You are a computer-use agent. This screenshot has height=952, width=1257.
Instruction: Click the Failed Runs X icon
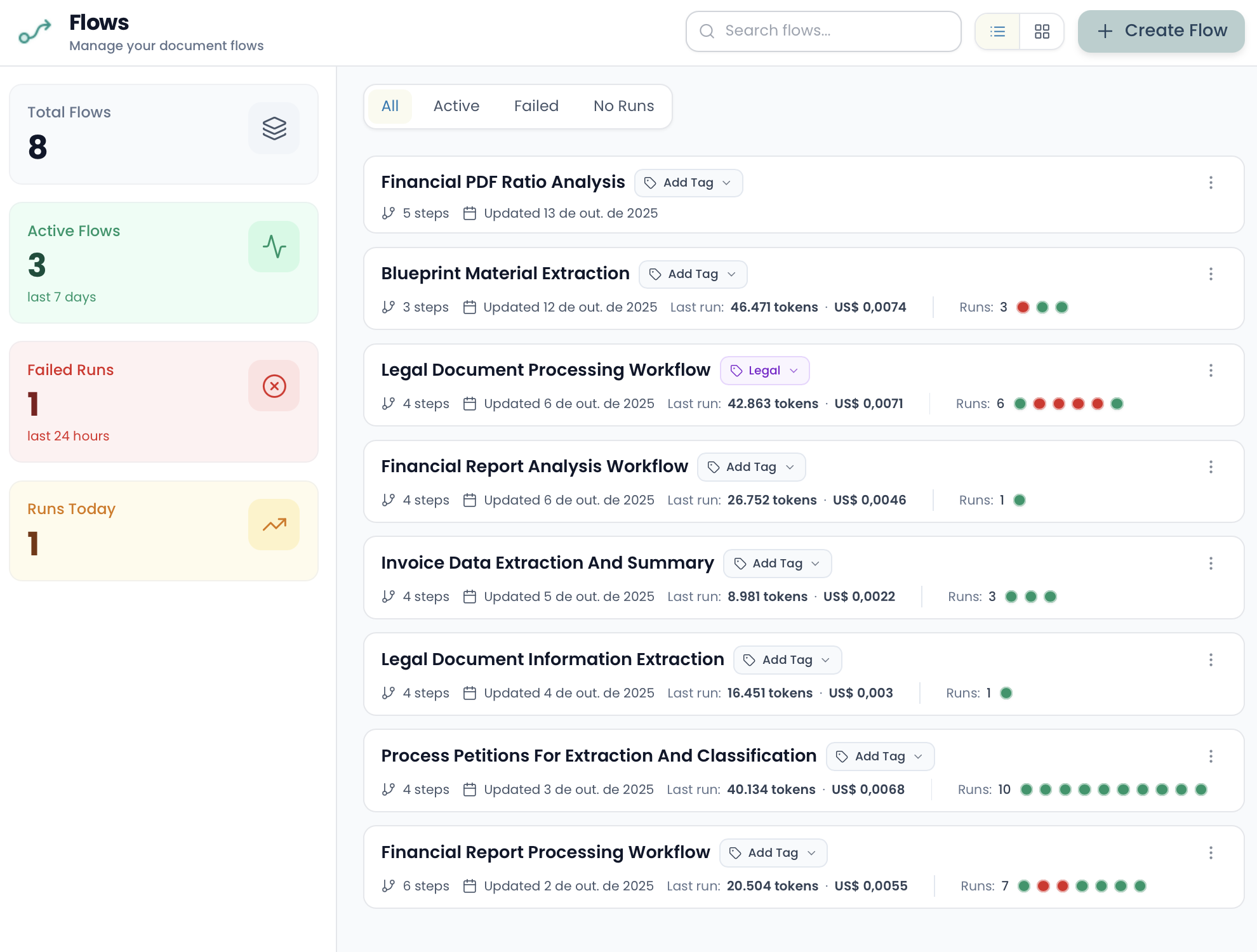274,386
